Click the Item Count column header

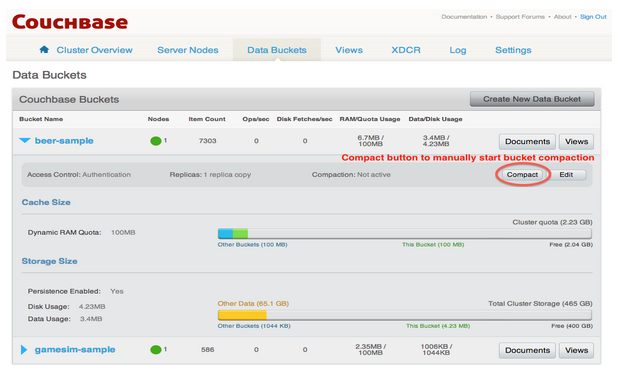click(x=207, y=119)
